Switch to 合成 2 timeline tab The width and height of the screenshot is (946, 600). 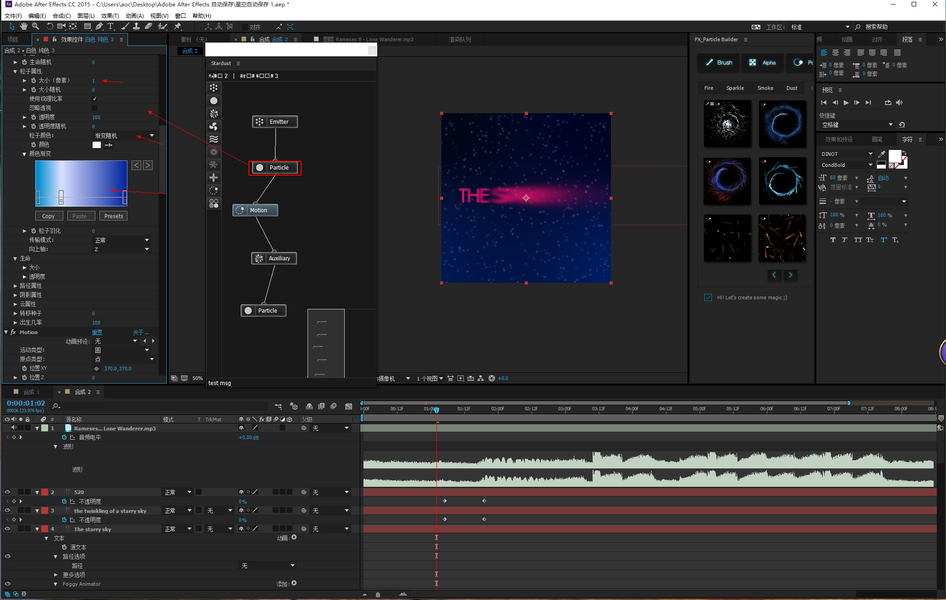tap(82, 392)
